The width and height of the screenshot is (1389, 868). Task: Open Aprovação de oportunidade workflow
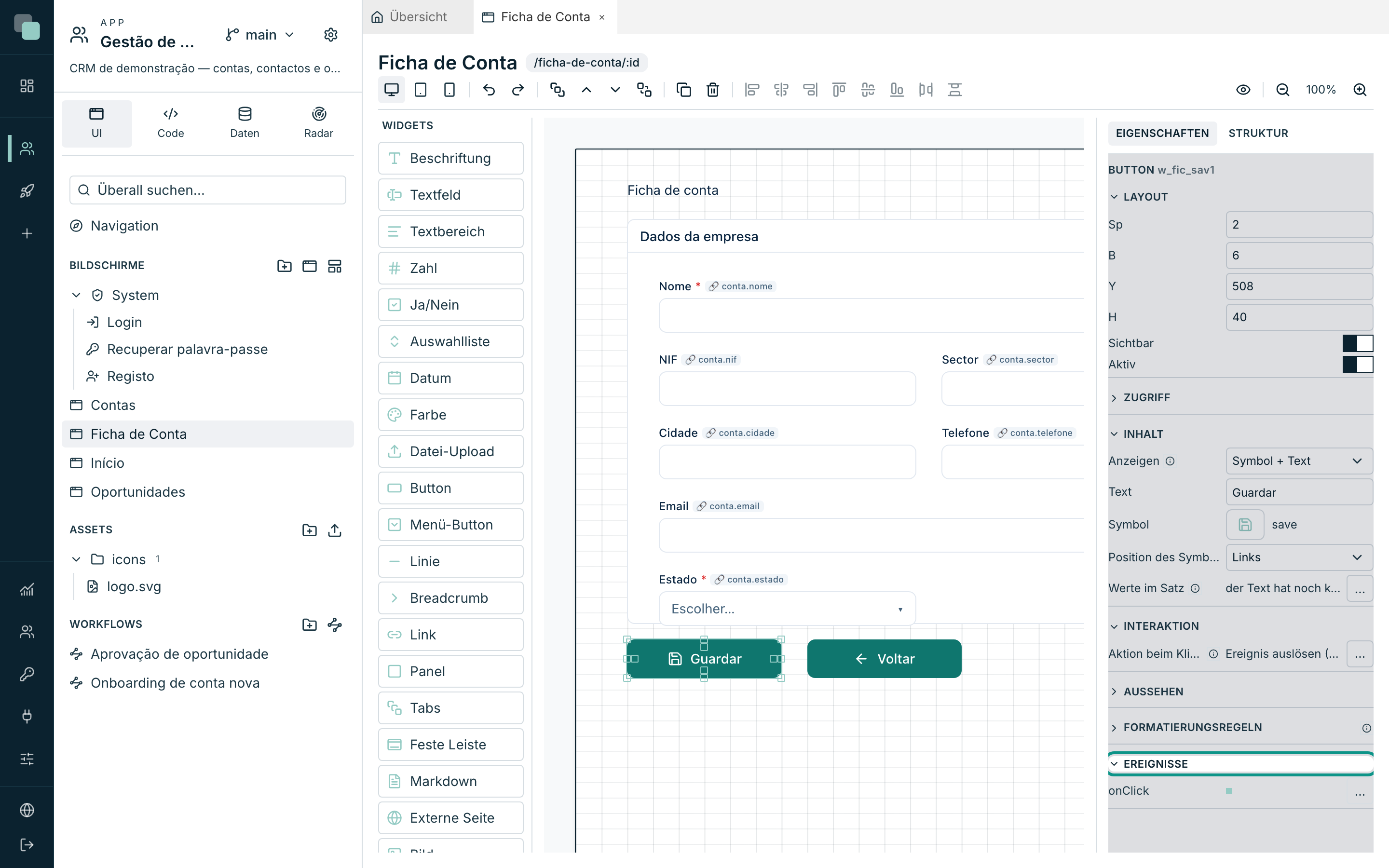207,654
